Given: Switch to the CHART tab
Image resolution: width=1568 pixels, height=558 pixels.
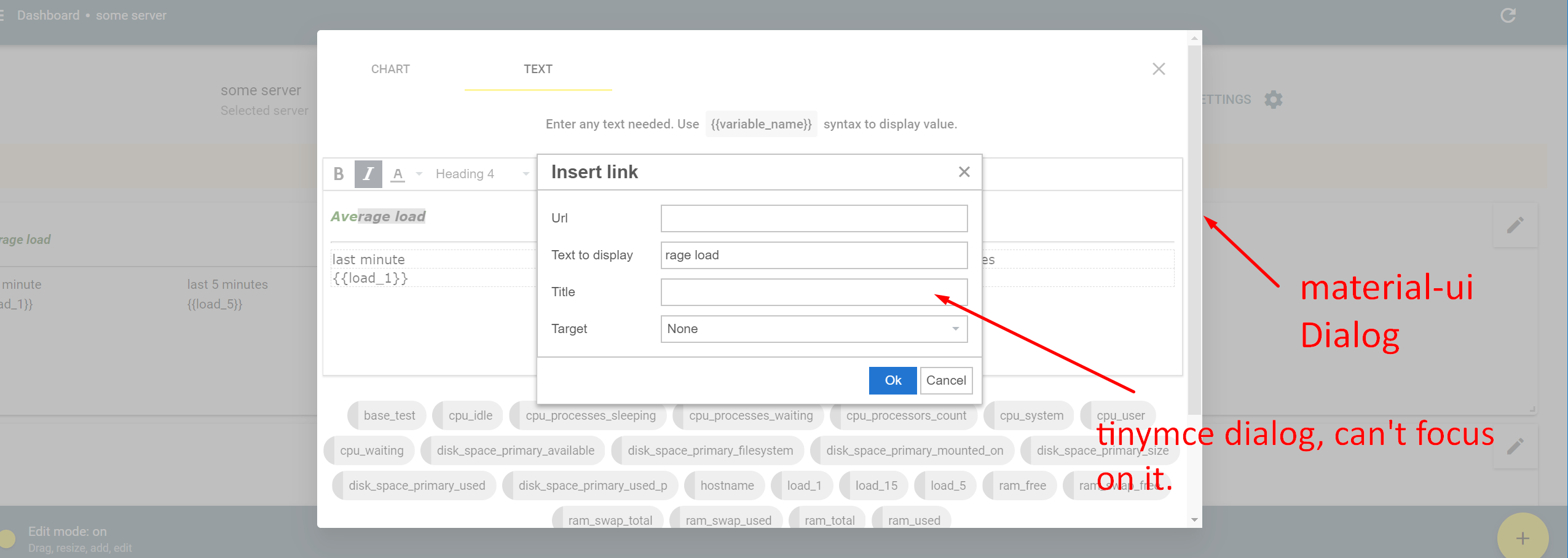Looking at the screenshot, I should 390,69.
